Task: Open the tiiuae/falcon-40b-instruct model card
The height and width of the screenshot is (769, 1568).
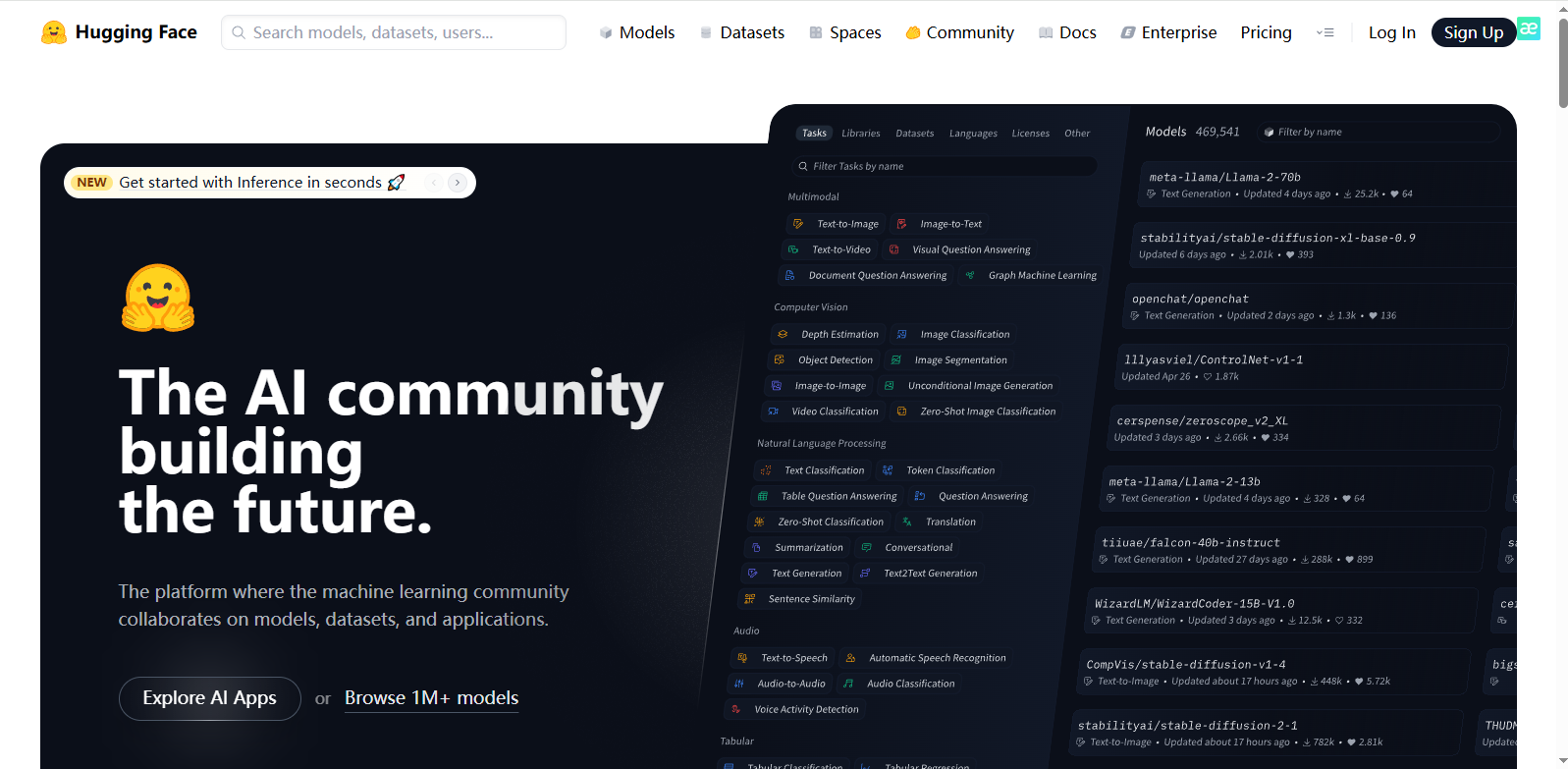Action: pos(1289,550)
